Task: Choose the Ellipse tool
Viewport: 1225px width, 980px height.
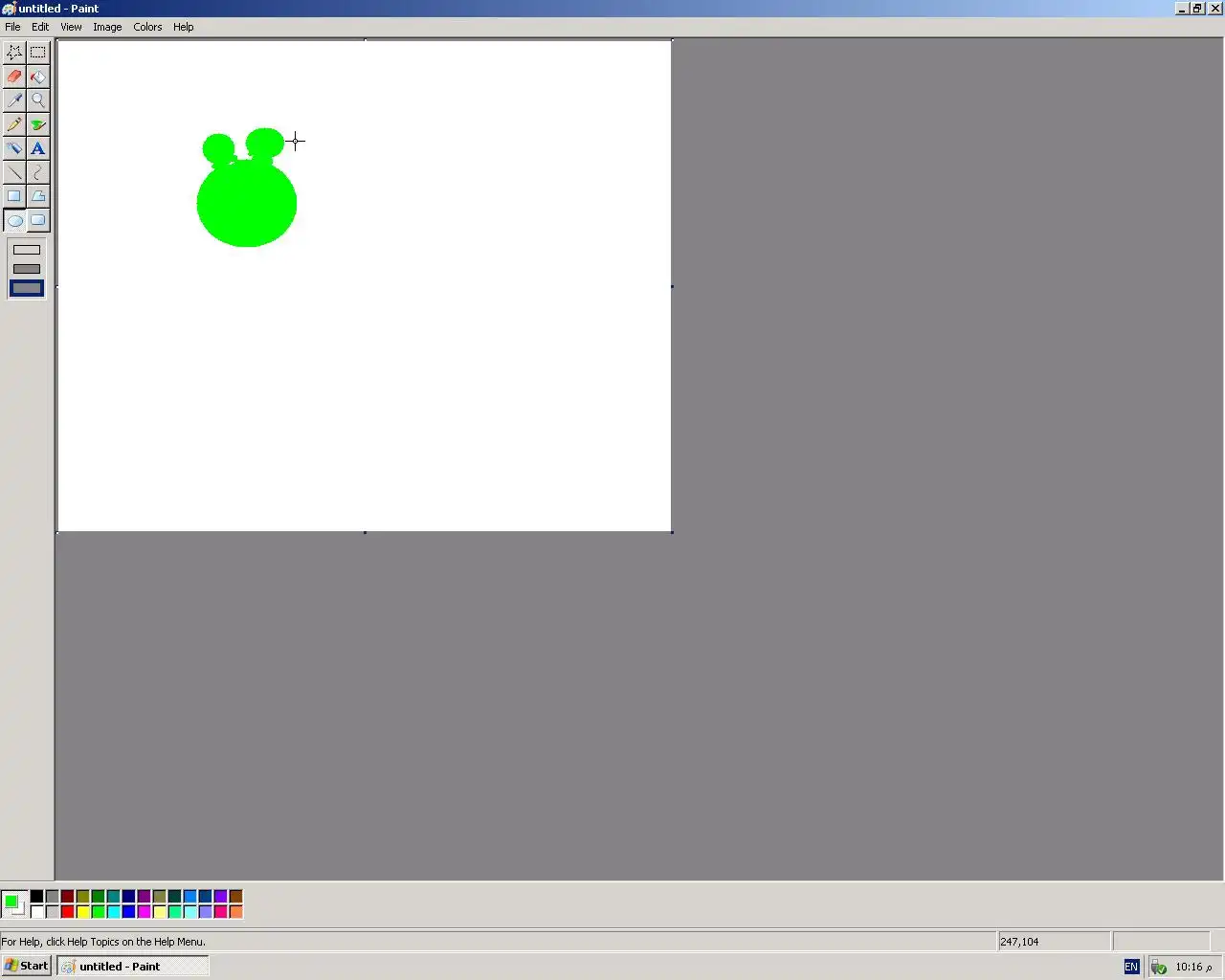Action: coord(14,220)
